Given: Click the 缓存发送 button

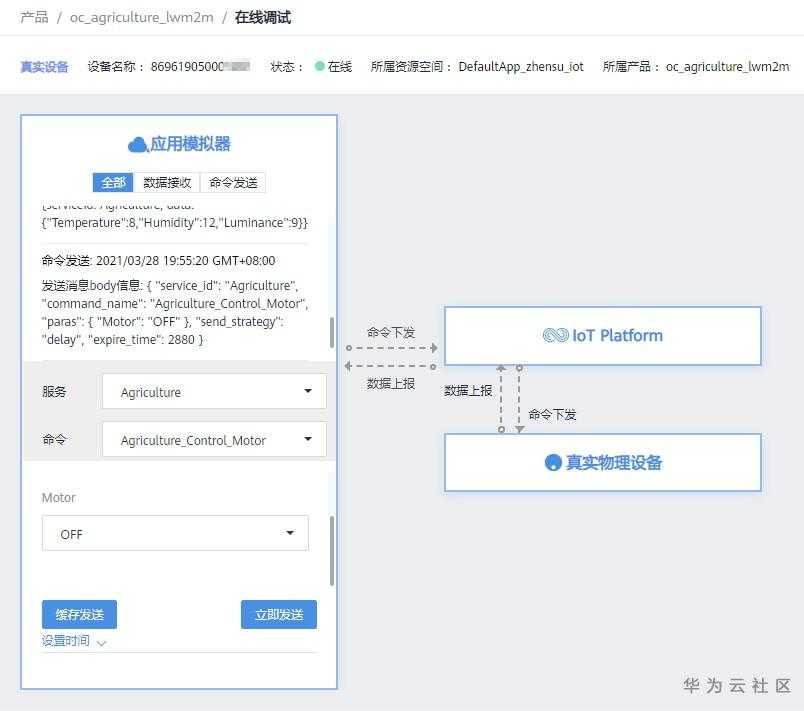Looking at the screenshot, I should click(79, 614).
